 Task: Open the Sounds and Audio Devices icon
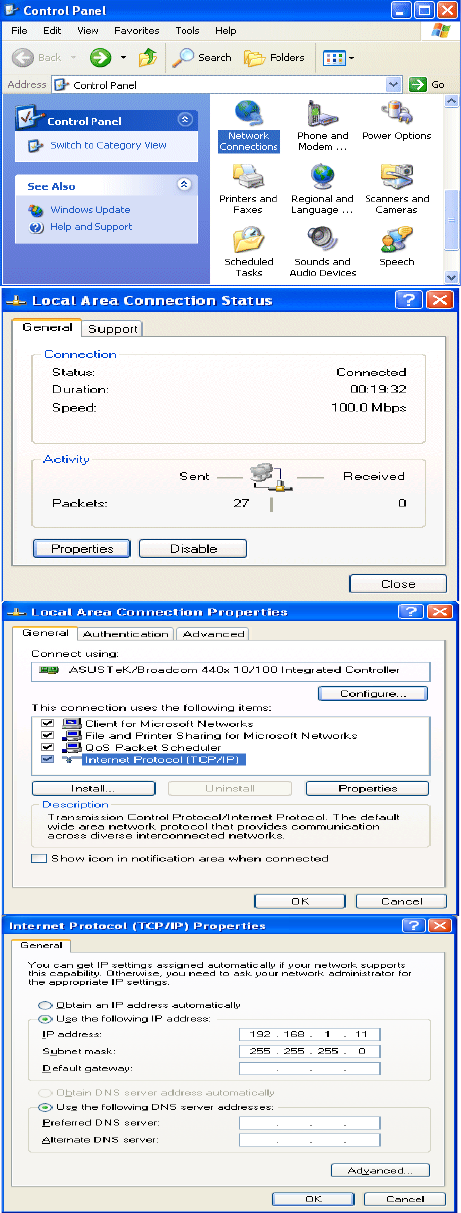pos(322,252)
